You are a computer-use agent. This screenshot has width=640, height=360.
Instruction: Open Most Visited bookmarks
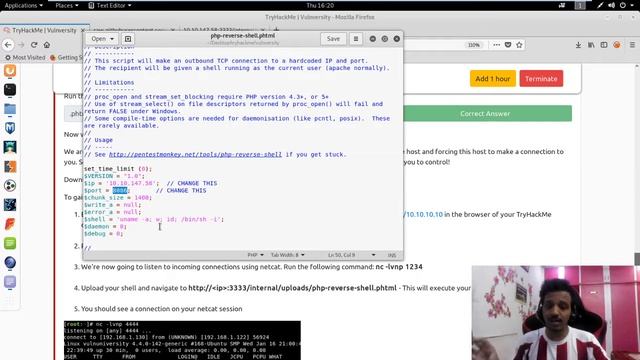click(25, 58)
